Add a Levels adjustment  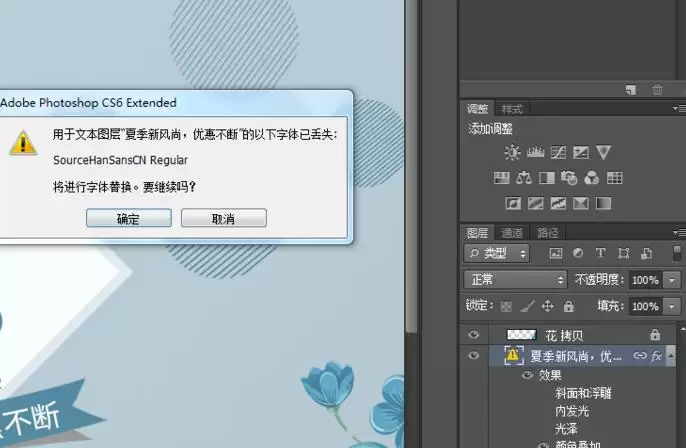[x=535, y=152]
